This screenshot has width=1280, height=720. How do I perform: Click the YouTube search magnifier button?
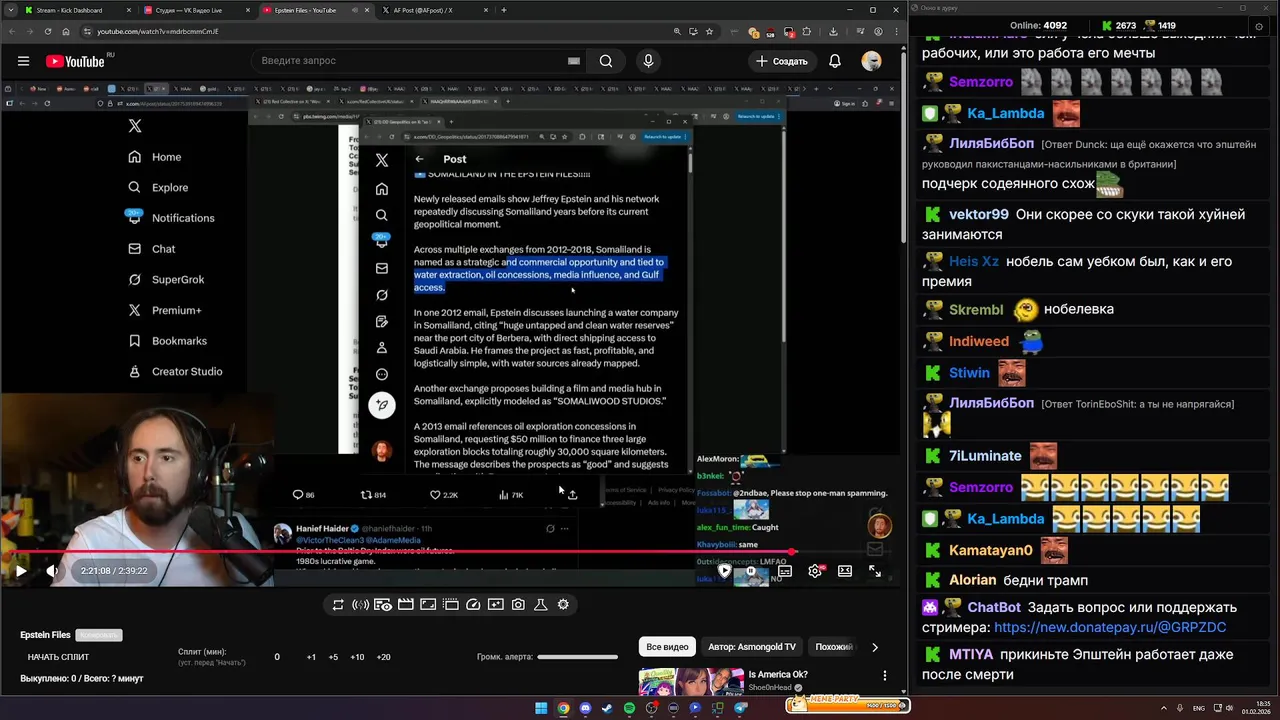coord(606,61)
